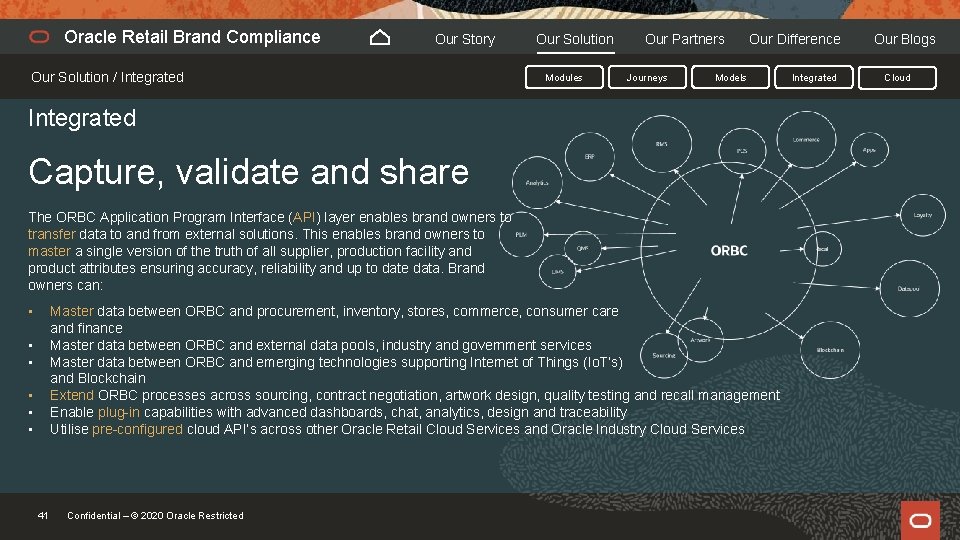Open the Our Partners menu item

(684, 39)
